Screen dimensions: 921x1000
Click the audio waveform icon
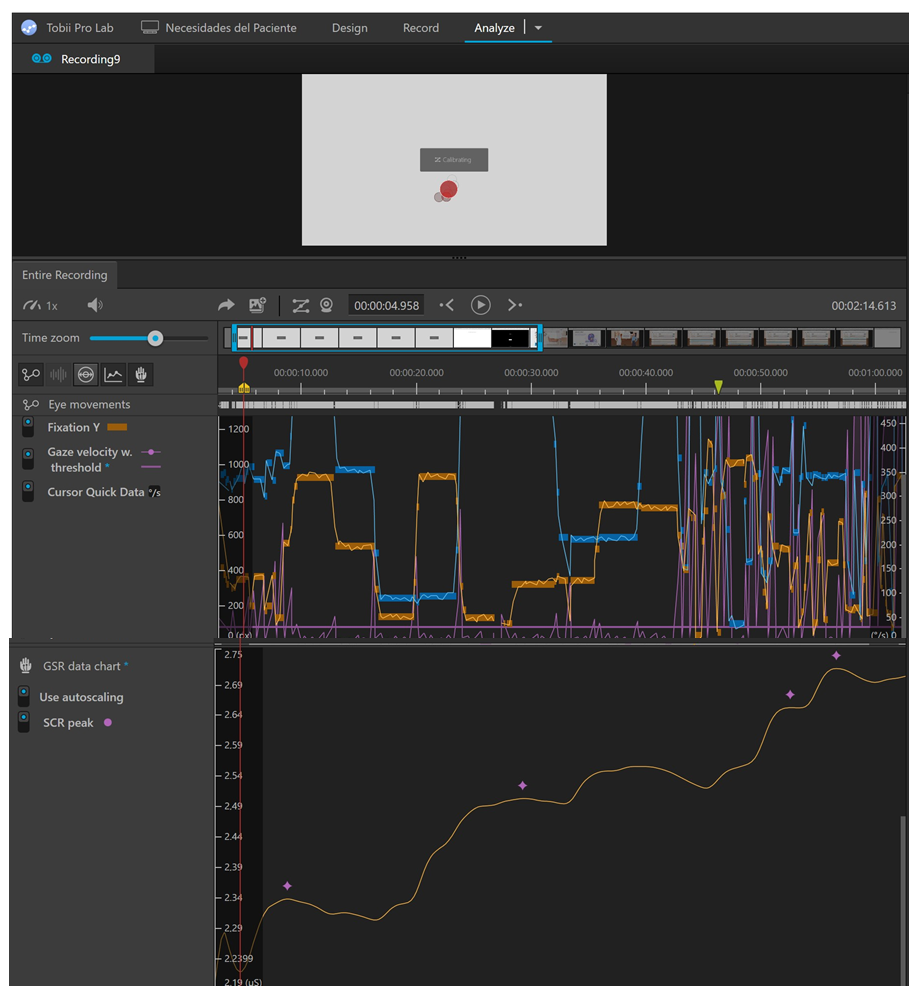click(59, 375)
